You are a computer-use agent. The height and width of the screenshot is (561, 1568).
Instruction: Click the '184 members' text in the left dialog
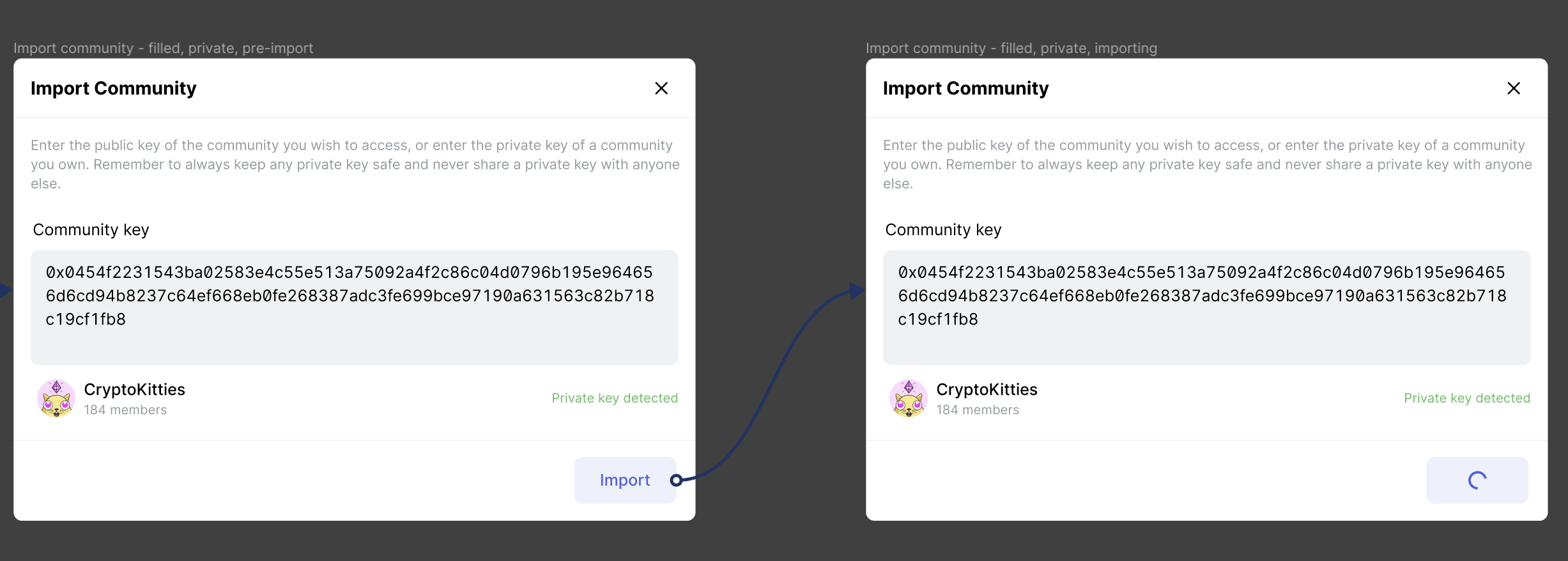coord(125,410)
